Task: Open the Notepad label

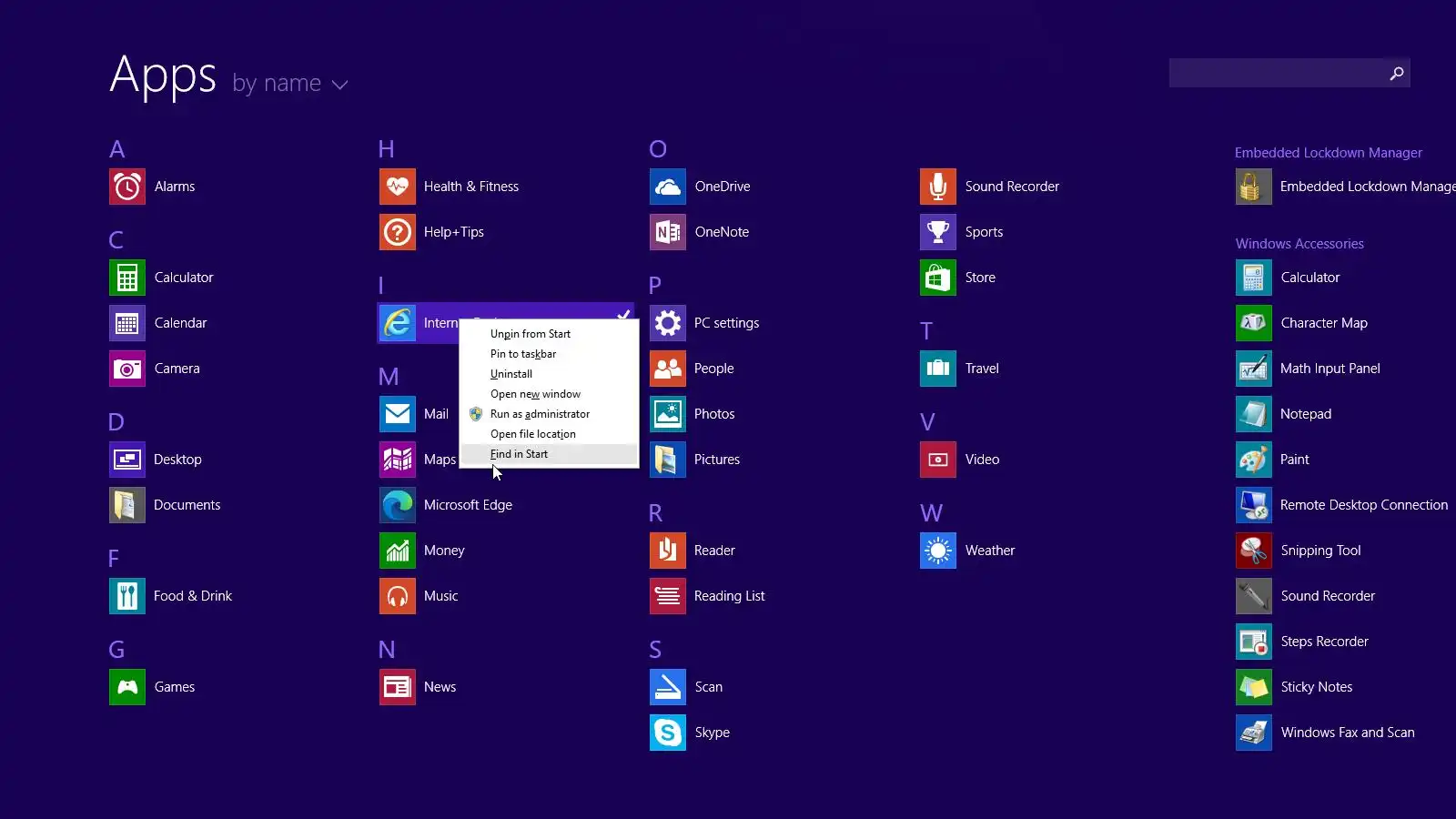Action: pyautogui.click(x=1306, y=414)
